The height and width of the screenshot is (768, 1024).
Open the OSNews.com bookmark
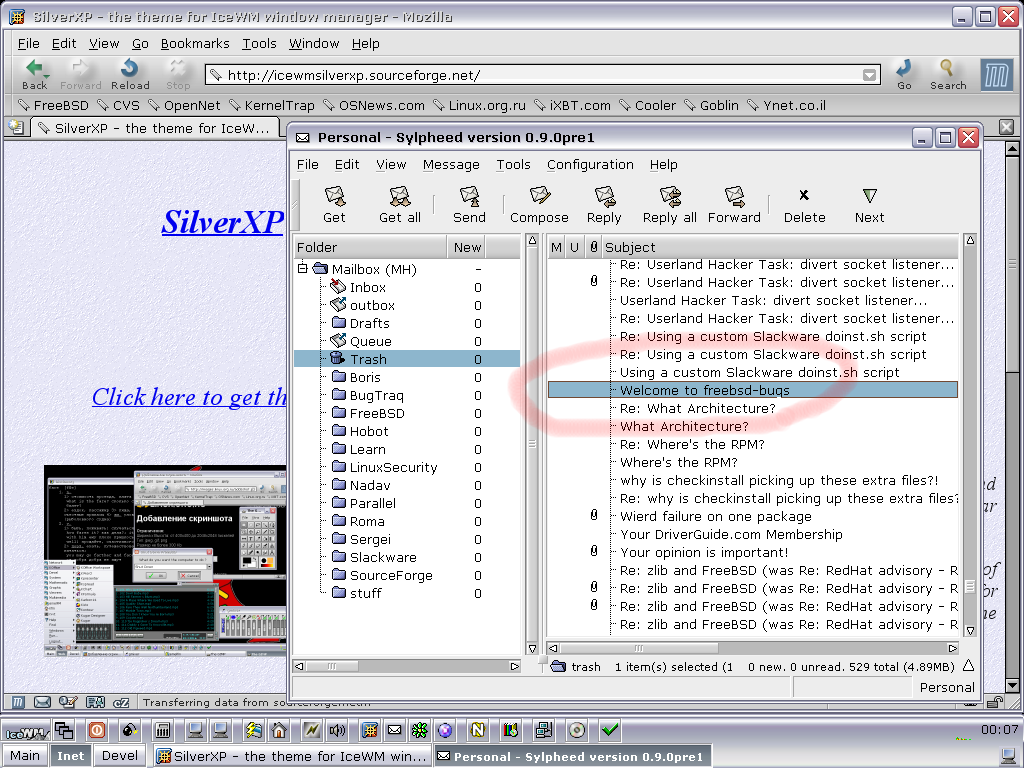click(373, 105)
